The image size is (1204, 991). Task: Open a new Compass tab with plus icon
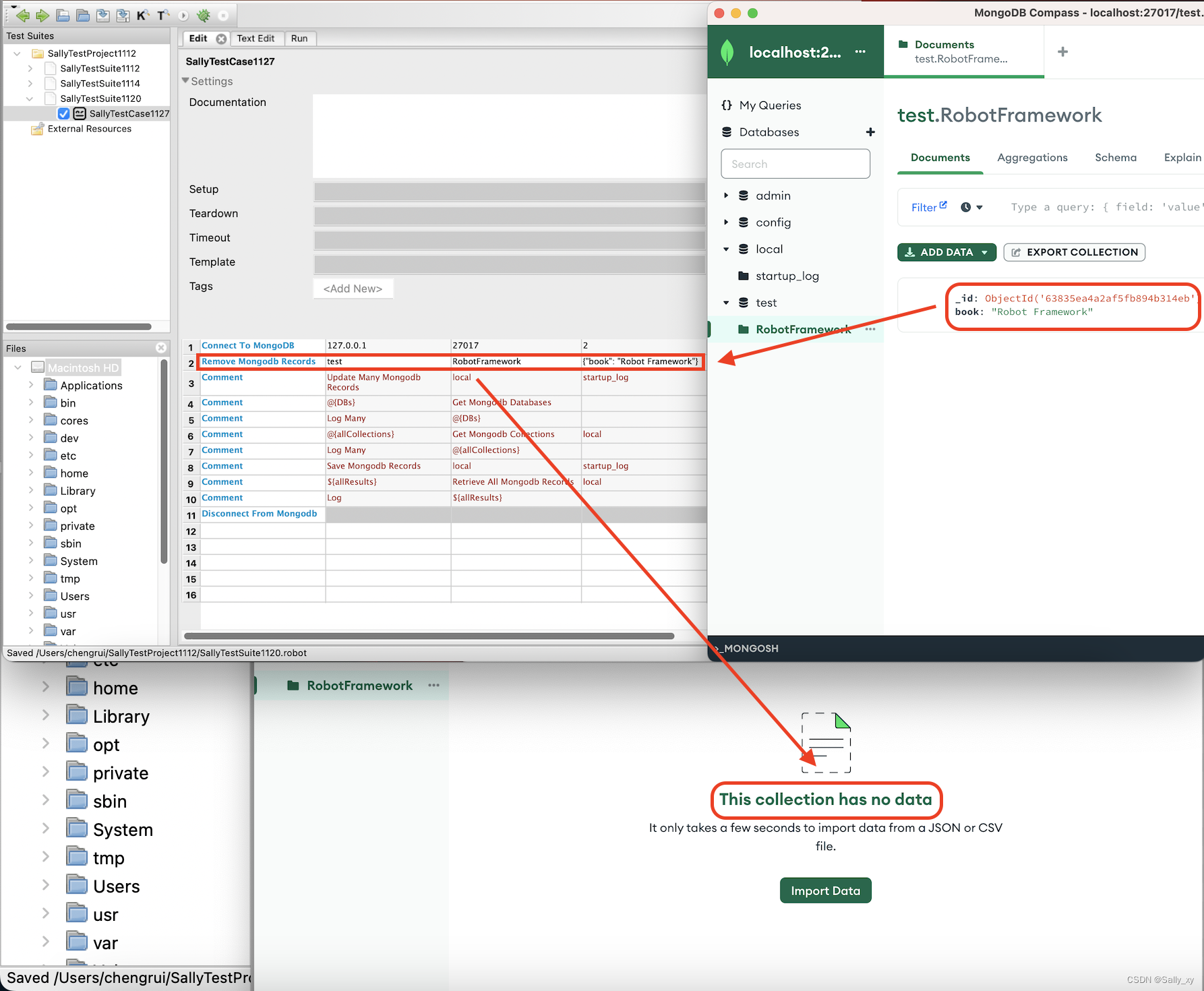click(x=1062, y=52)
